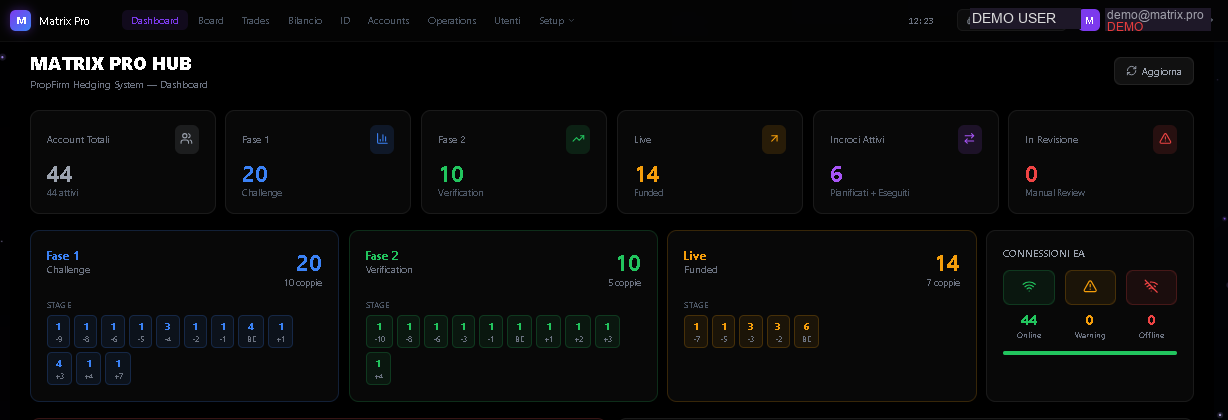1228x420 pixels.
Task: Click the warning triangle icon on In Revisione
Action: [1165, 139]
